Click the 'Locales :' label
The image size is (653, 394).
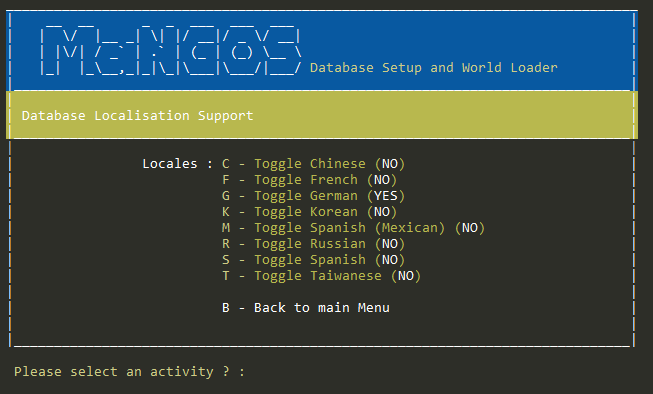point(177,164)
